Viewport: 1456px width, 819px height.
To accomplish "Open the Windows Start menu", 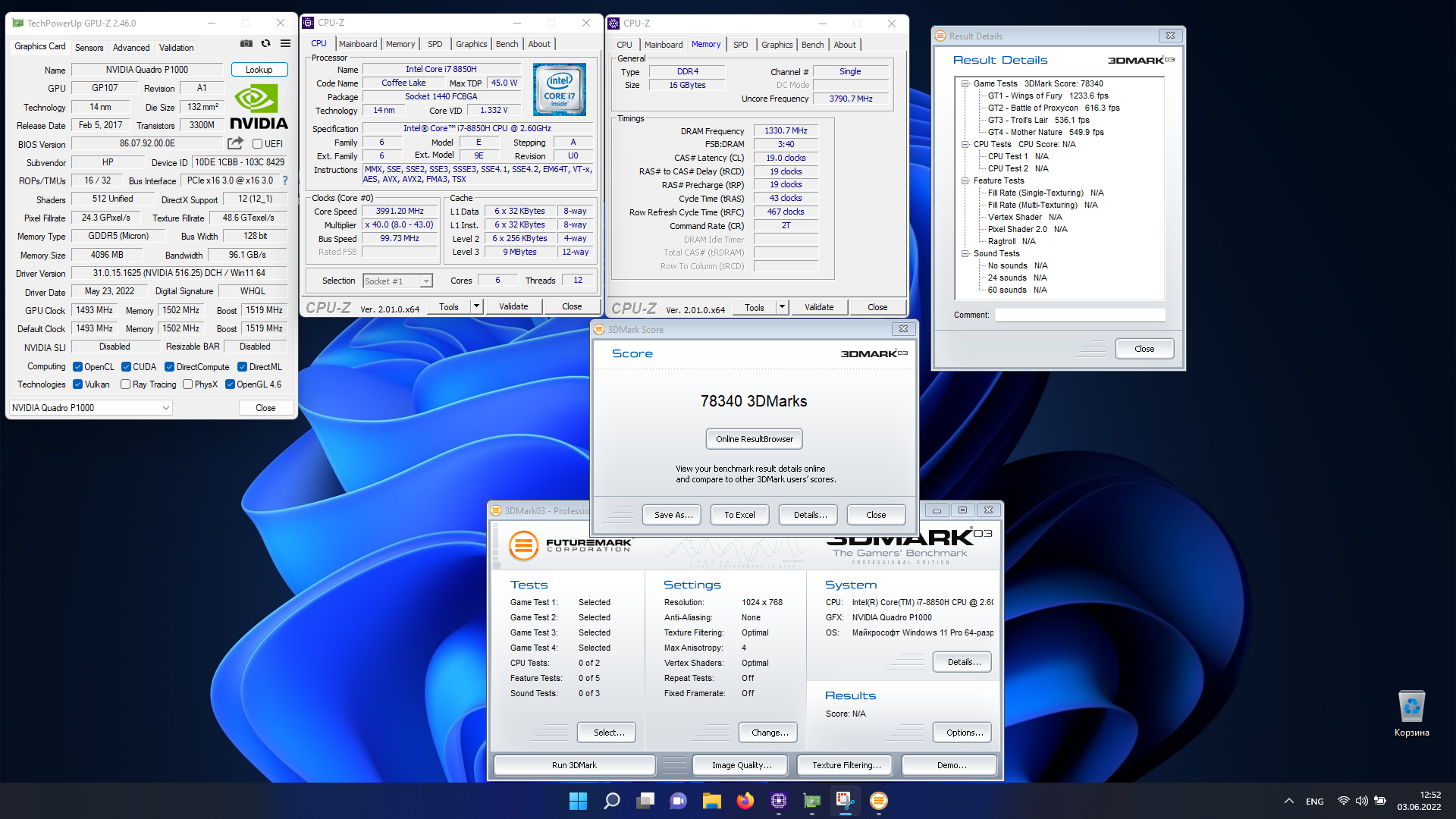I will click(578, 801).
